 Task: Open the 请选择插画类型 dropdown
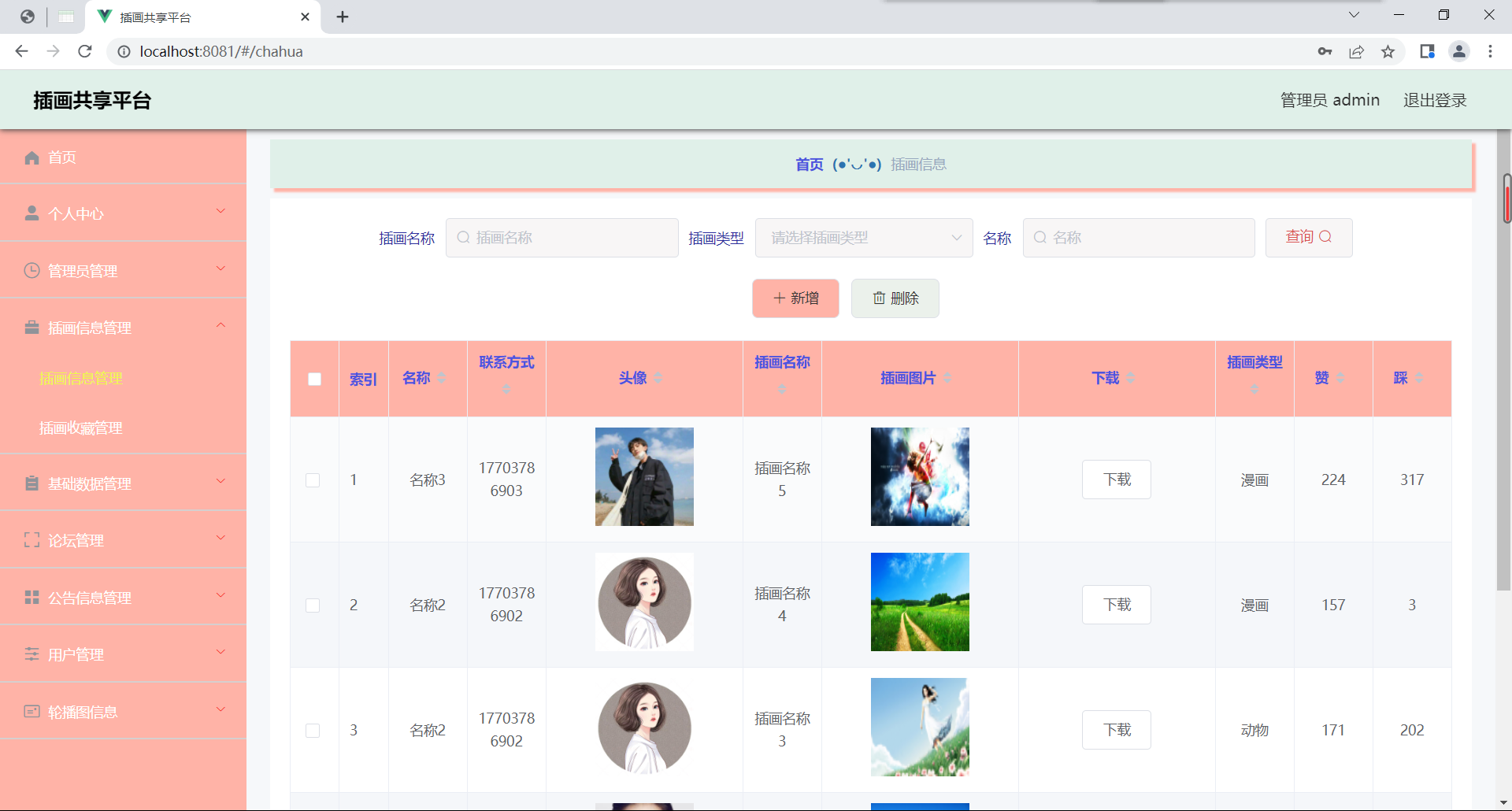click(864, 238)
